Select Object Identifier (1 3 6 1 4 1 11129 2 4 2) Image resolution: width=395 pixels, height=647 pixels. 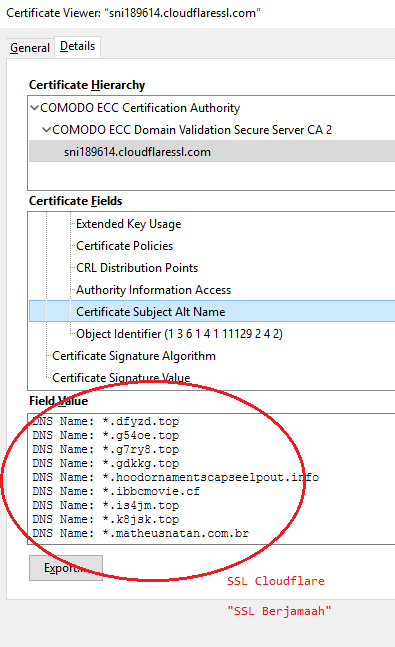click(179, 334)
